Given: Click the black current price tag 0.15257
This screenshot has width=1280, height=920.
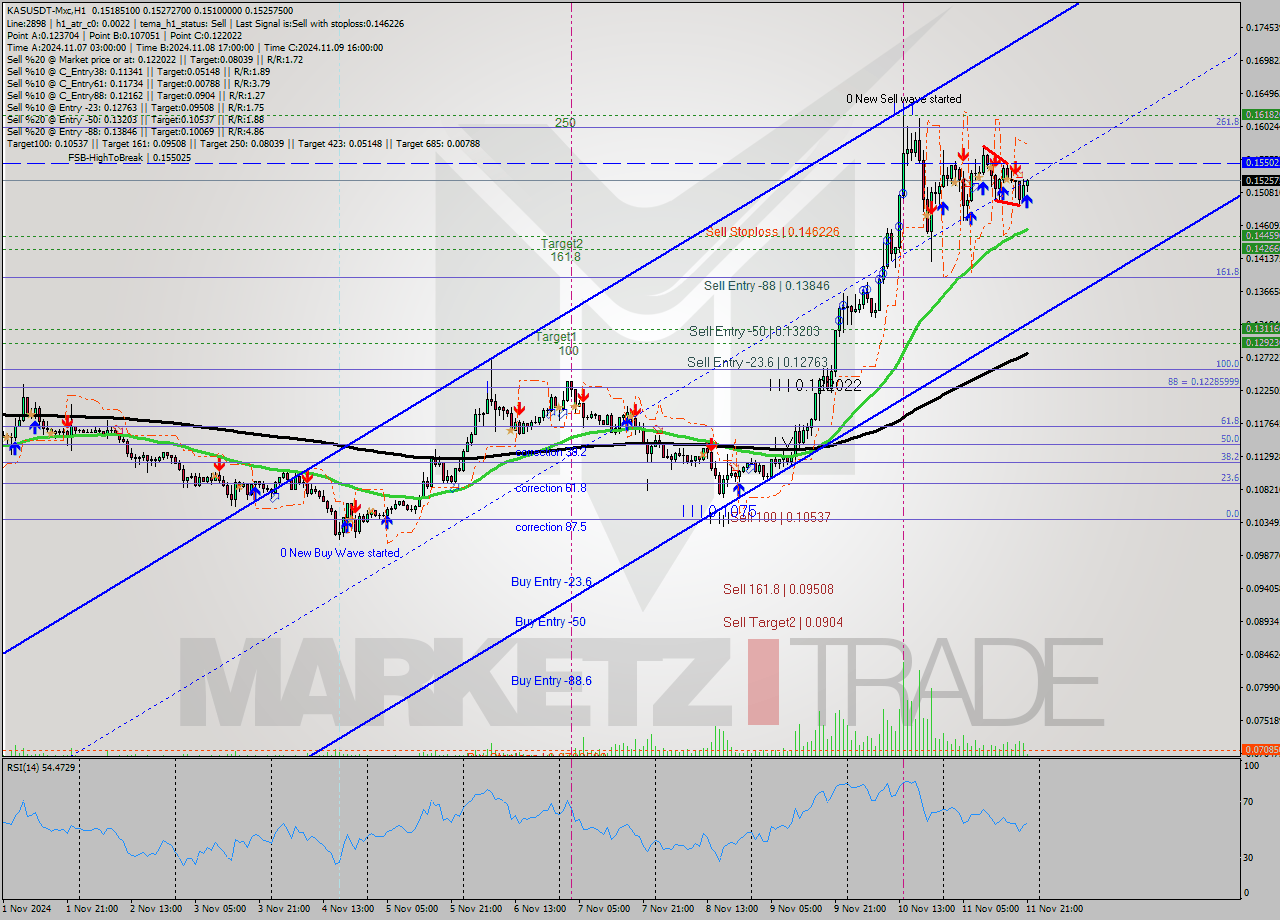Looking at the screenshot, I should point(1261,180).
